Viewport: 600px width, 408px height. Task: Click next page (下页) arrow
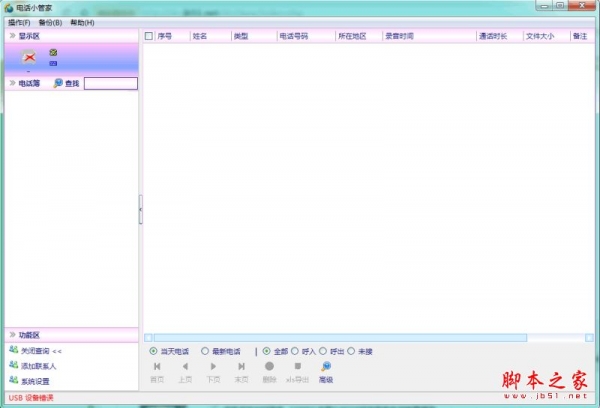[213, 367]
